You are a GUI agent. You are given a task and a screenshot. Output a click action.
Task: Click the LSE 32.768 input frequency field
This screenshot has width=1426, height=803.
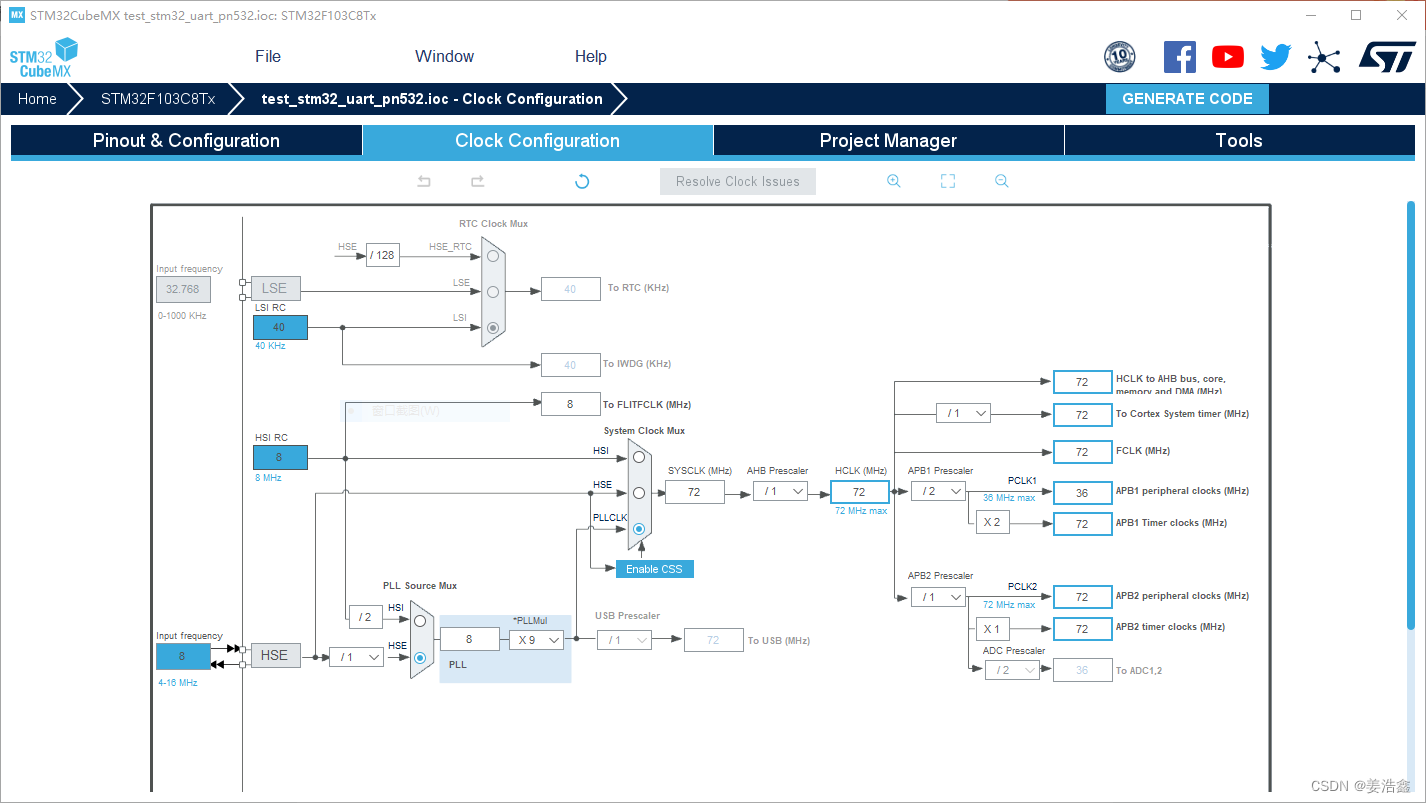[x=183, y=289]
